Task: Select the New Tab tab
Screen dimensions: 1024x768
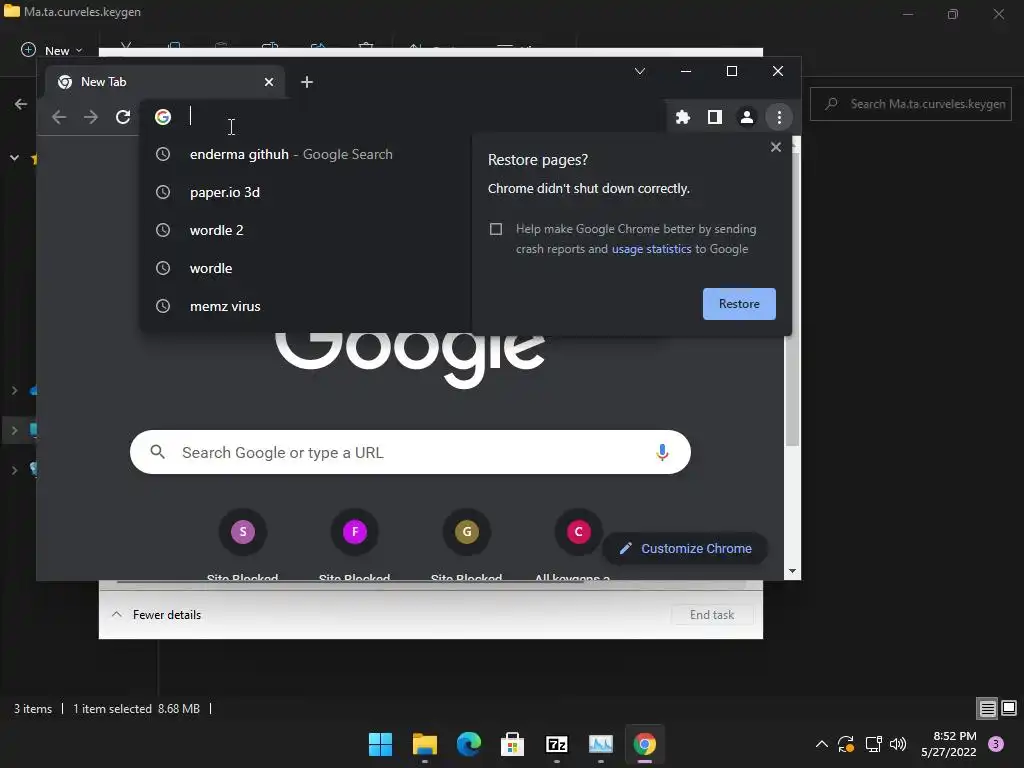Action: pyautogui.click(x=165, y=82)
